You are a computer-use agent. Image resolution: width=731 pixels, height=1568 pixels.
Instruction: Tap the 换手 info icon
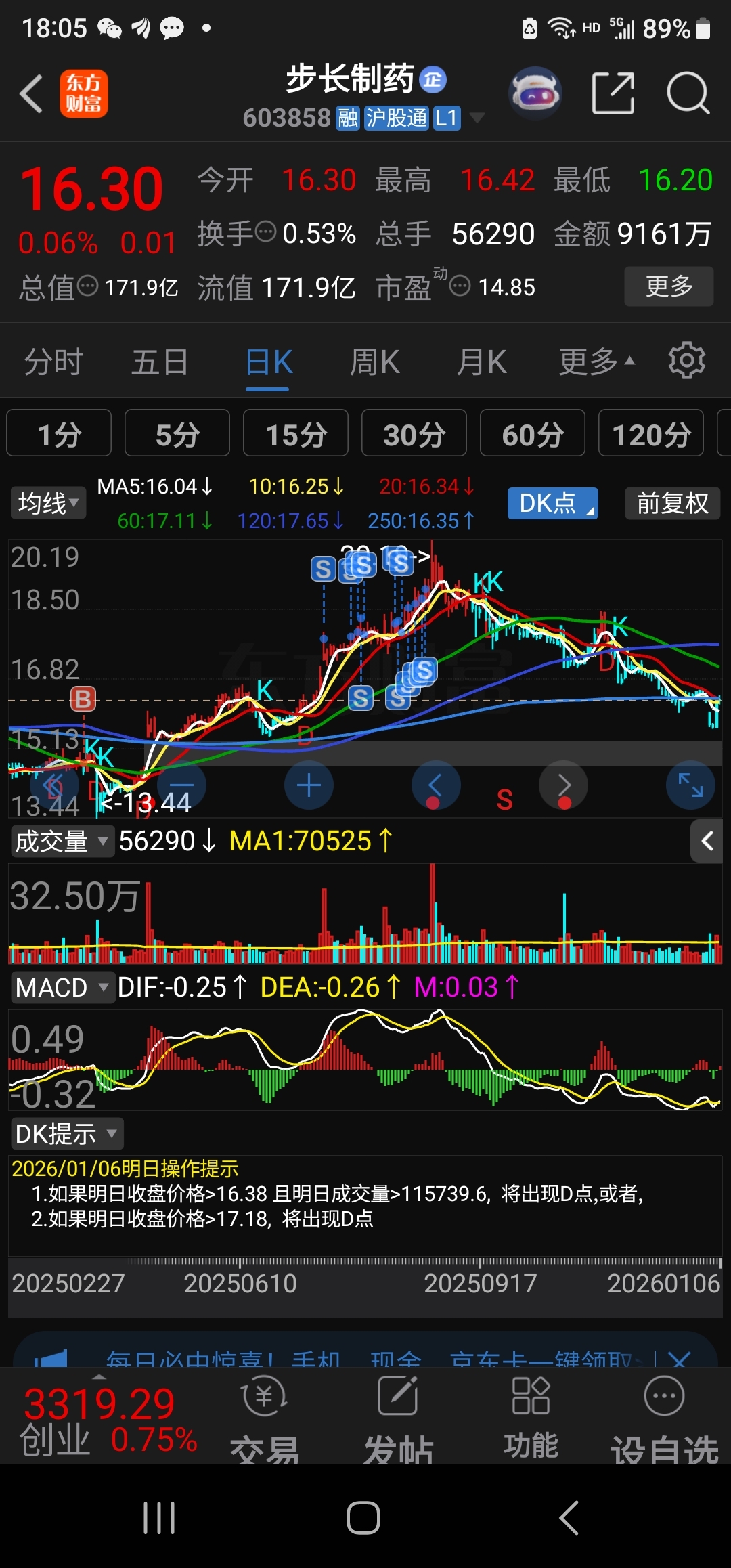265,232
